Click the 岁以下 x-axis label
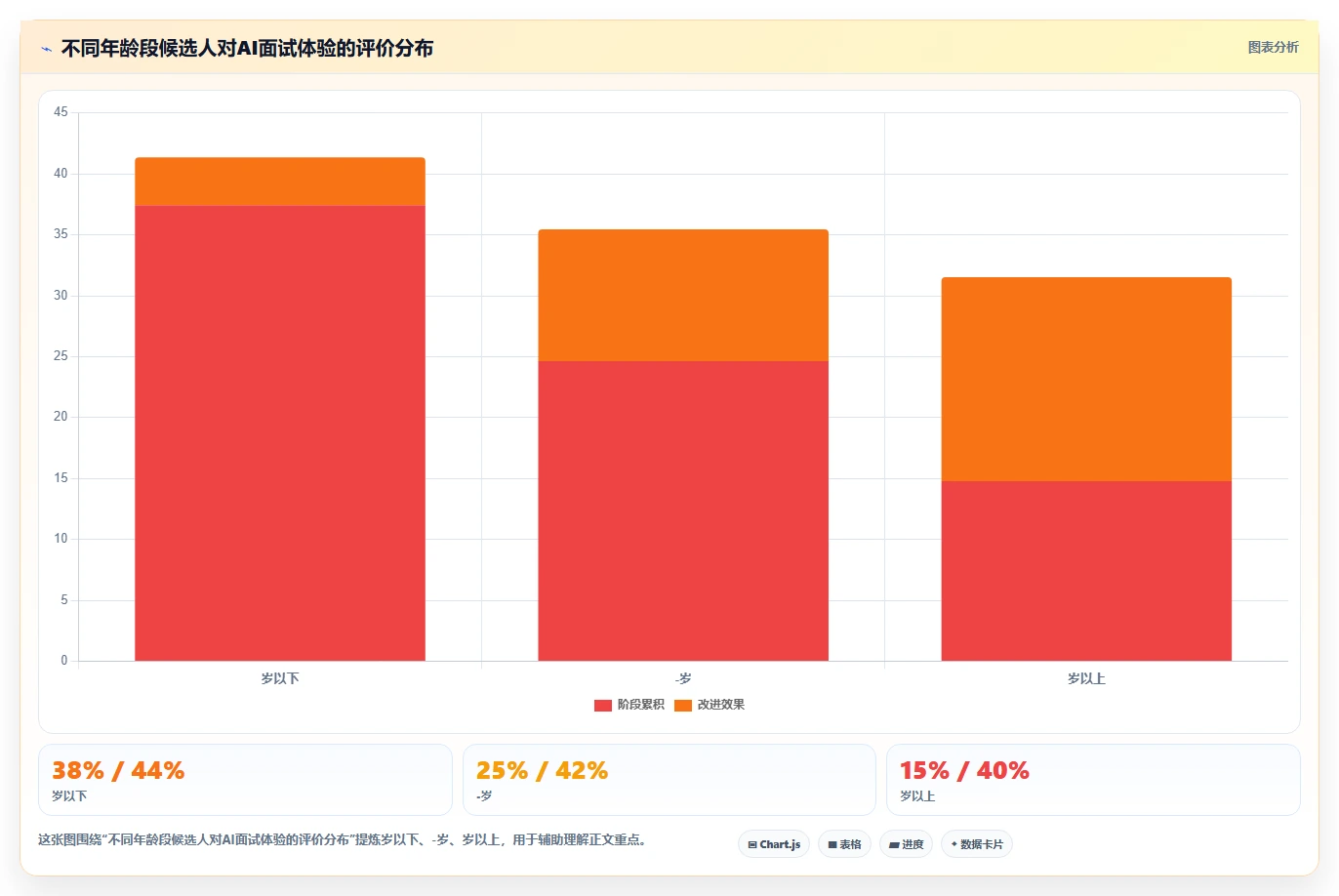1339x896 pixels. (x=280, y=678)
